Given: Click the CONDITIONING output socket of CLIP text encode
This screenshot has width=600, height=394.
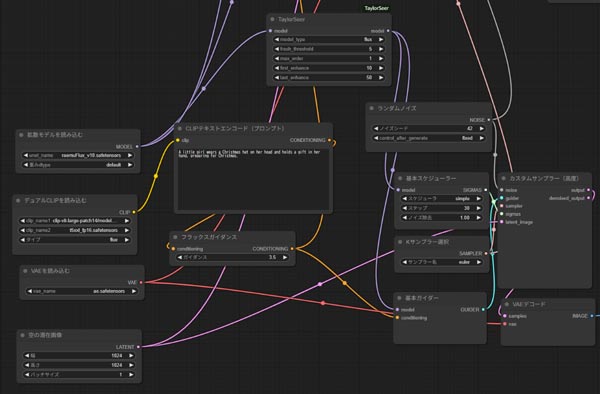Looking at the screenshot, I should click(329, 140).
